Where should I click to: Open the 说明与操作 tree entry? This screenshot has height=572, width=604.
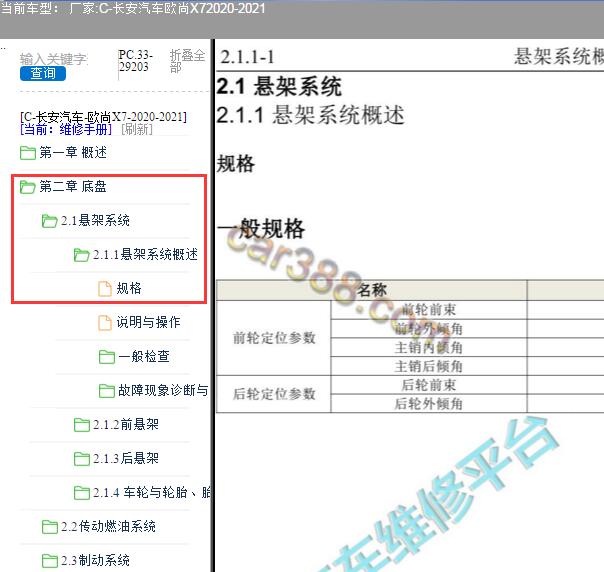pyautogui.click(x=148, y=322)
